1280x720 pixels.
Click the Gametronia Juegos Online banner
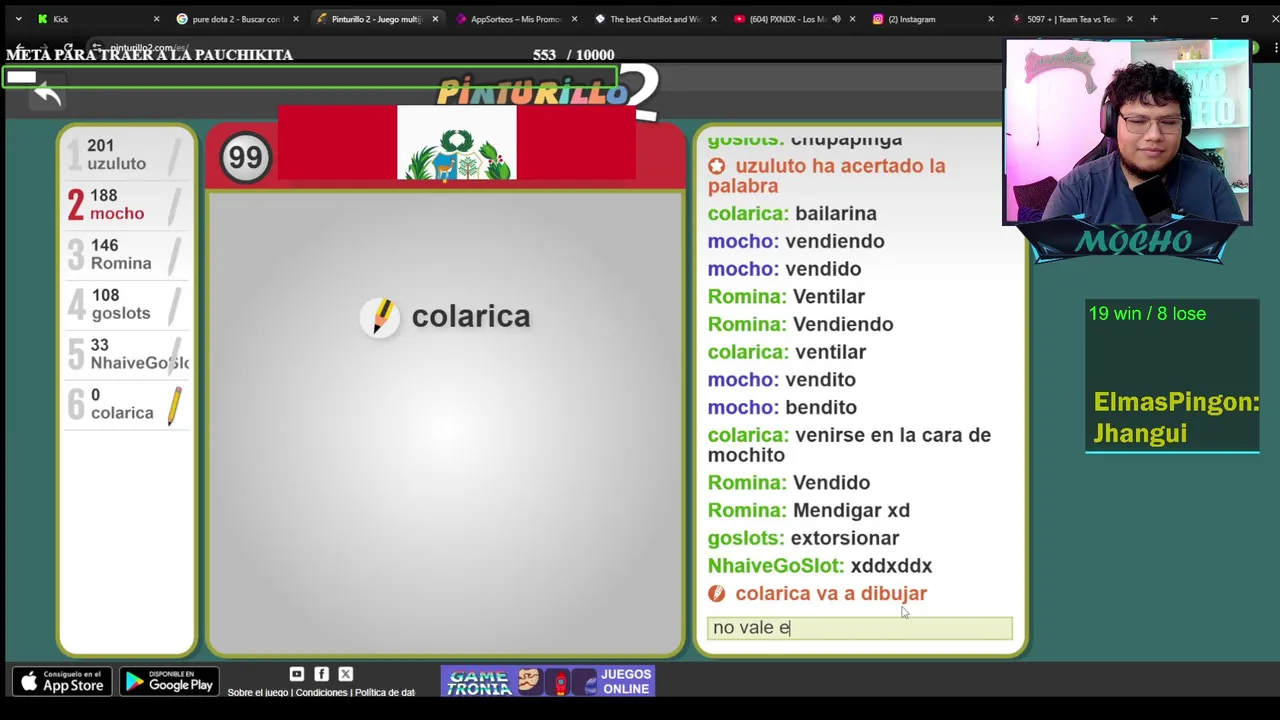[548, 681]
